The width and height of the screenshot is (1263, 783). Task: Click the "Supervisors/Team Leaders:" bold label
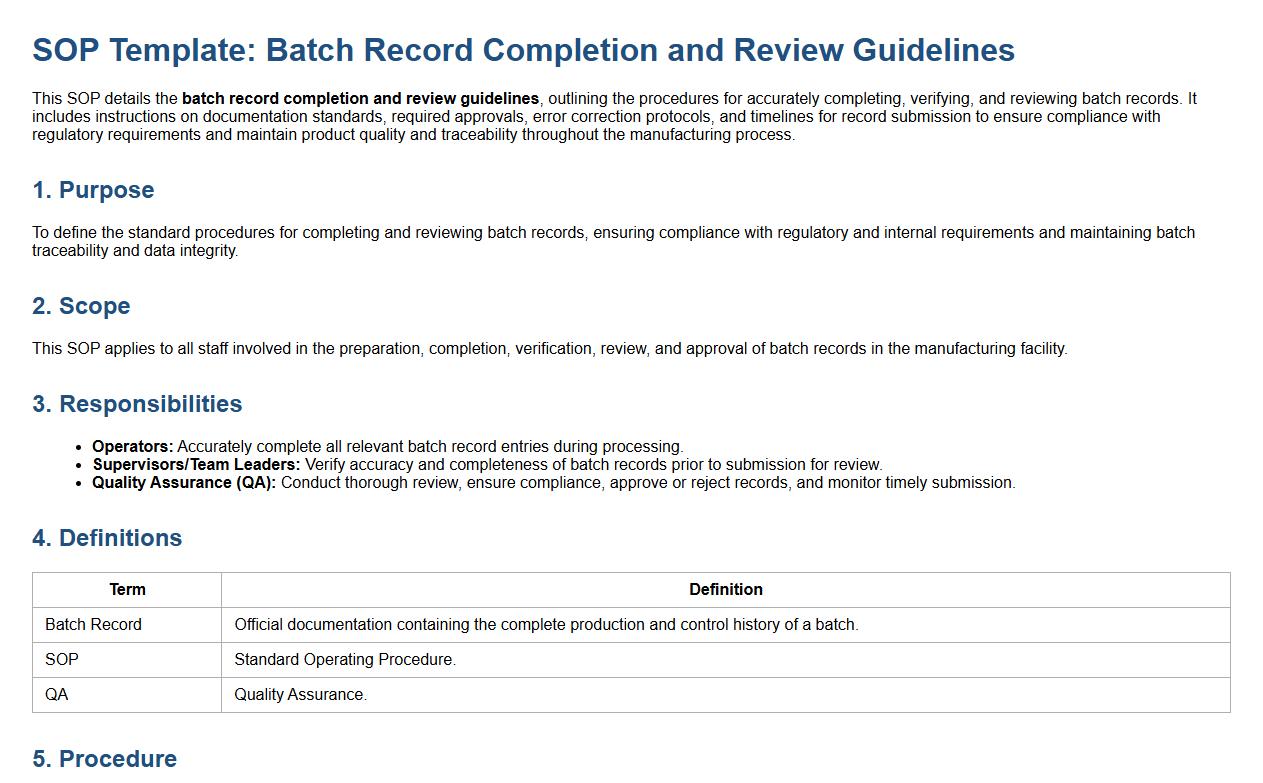coord(196,465)
